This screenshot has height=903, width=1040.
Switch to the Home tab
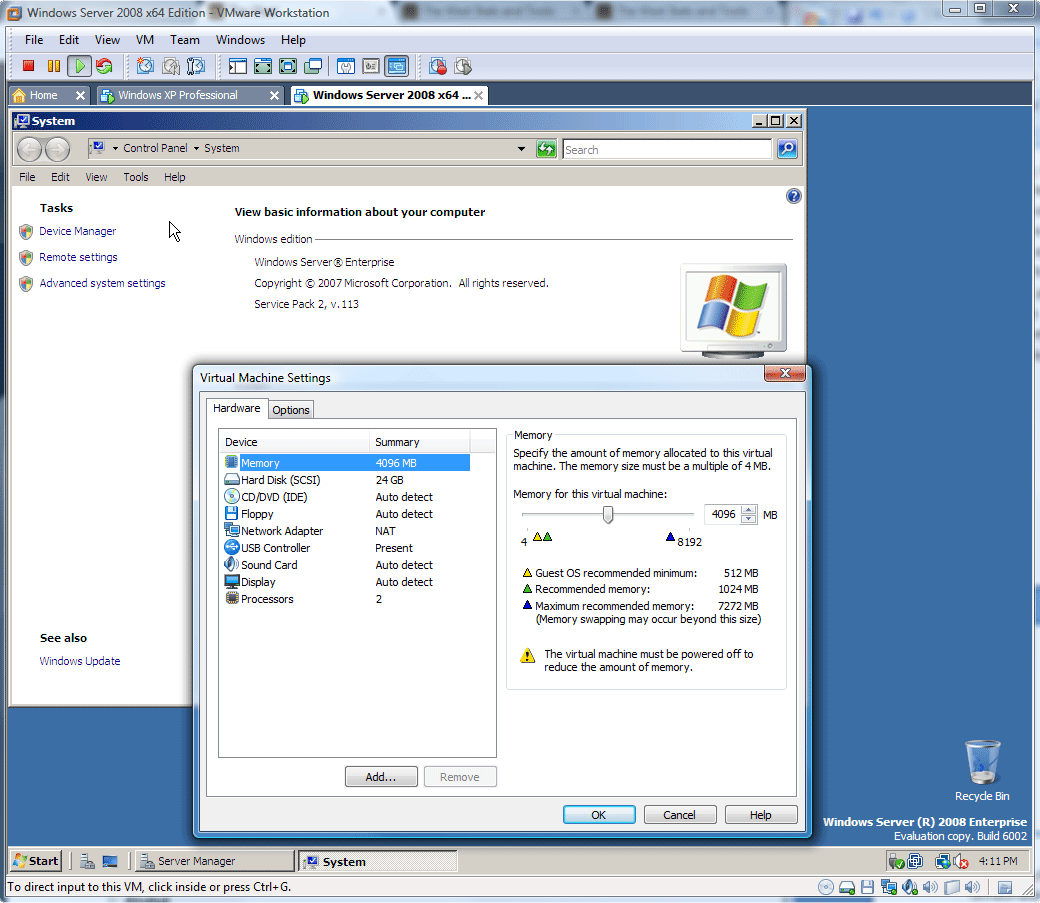click(x=48, y=96)
